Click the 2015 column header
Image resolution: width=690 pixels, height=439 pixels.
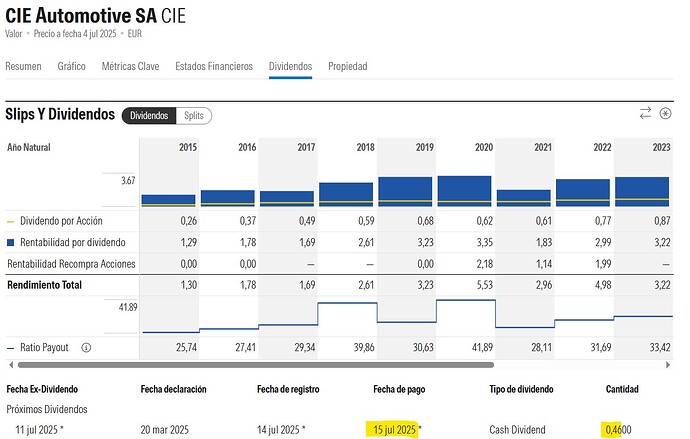pos(187,147)
